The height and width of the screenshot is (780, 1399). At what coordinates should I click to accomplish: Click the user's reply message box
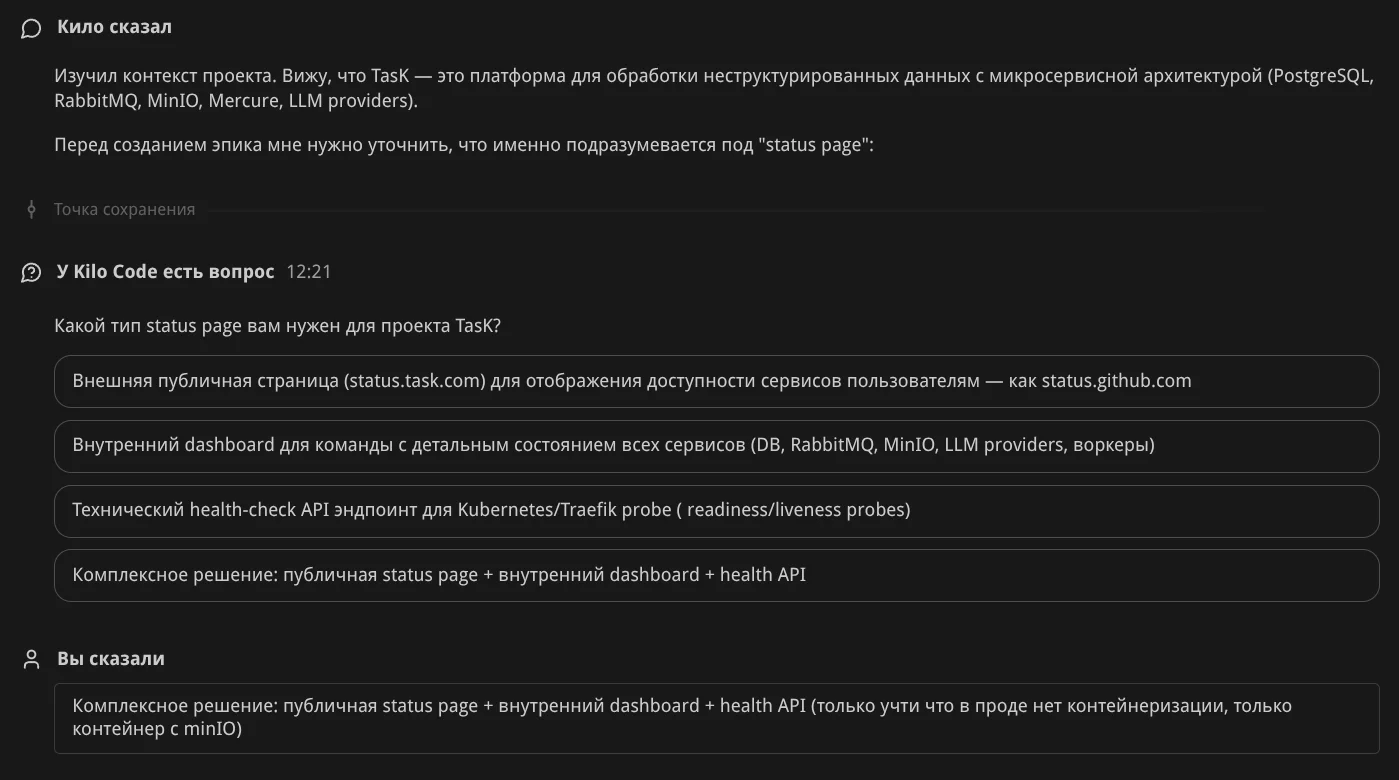(716, 718)
